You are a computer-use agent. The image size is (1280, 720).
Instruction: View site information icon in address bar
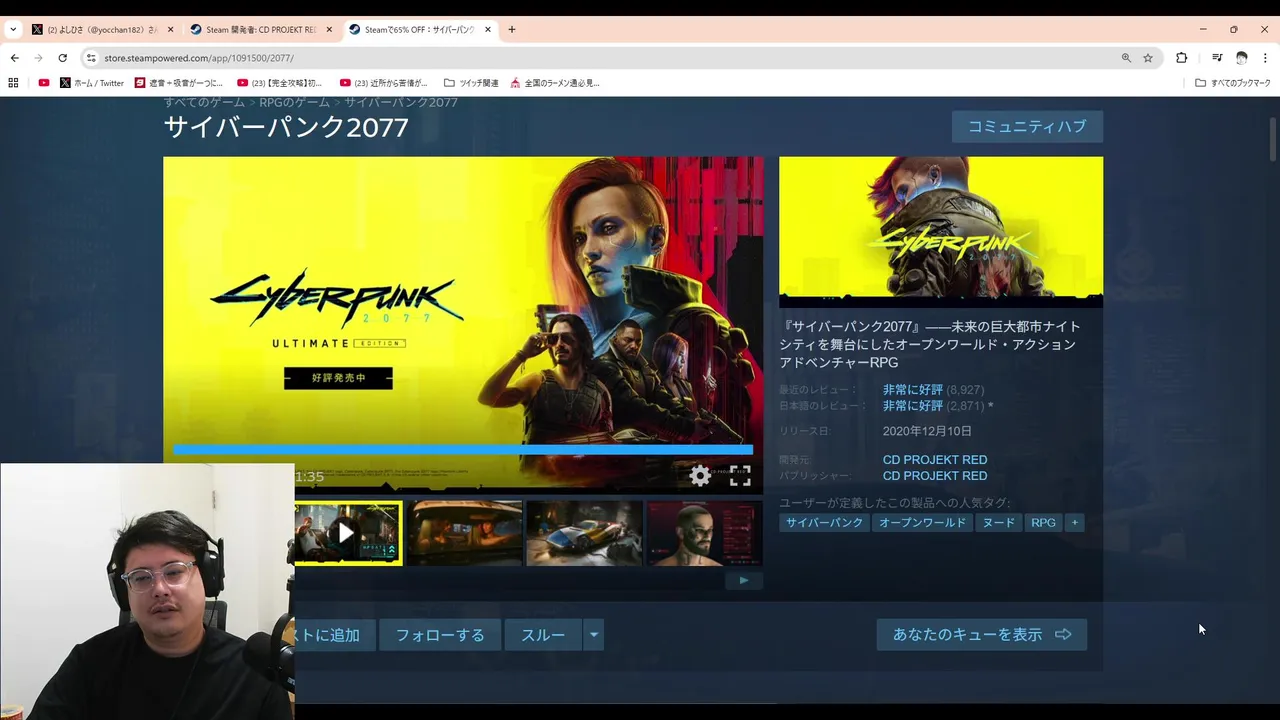91,58
